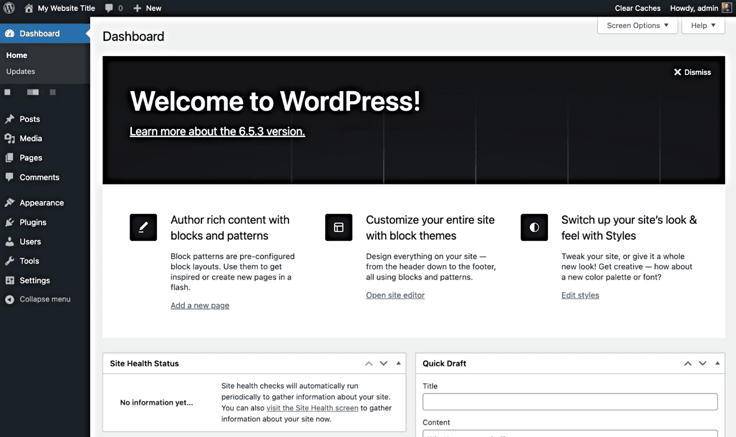Open the comments bubble in the admin bar
This screenshot has width=736, height=437.
109,8
